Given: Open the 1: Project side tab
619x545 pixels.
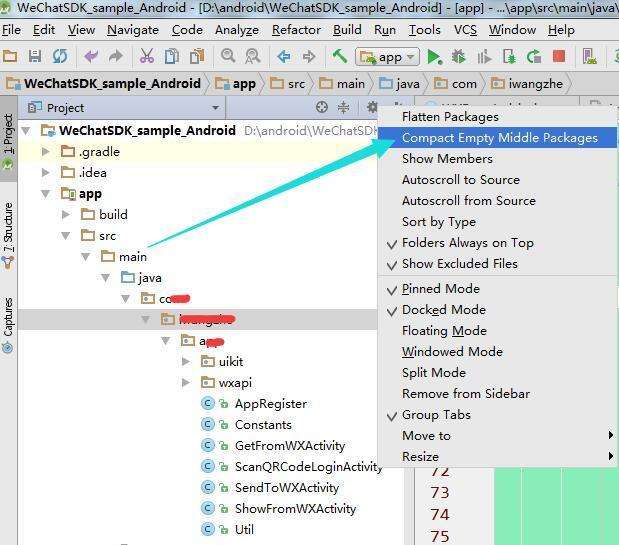Looking at the screenshot, I should (8, 139).
